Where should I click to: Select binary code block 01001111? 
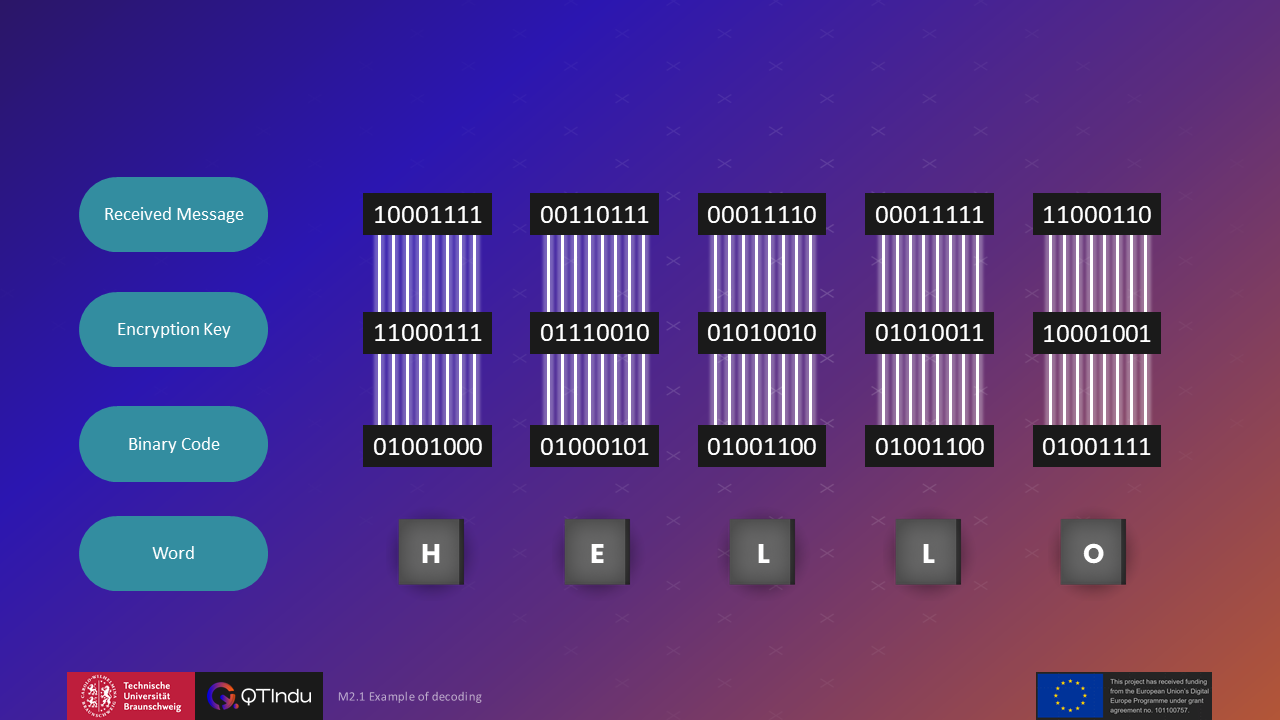[1097, 446]
